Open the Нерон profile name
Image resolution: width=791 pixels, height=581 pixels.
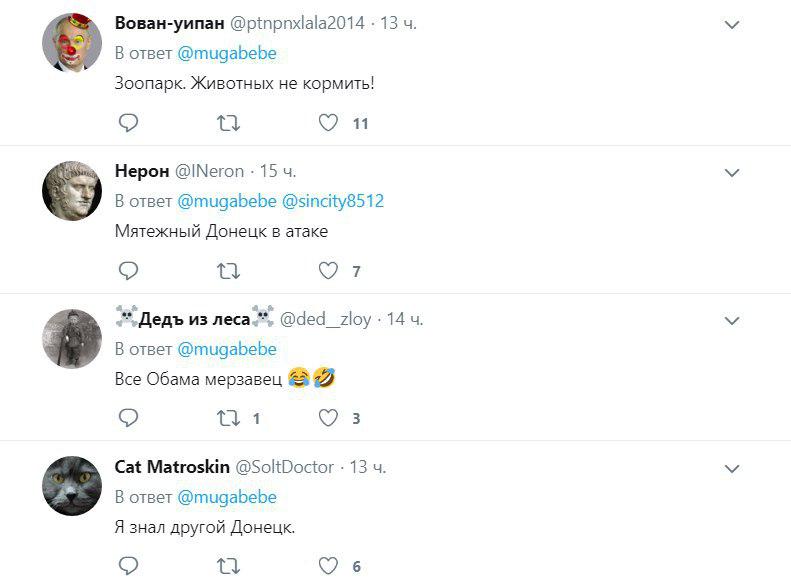pyautogui.click(x=142, y=172)
